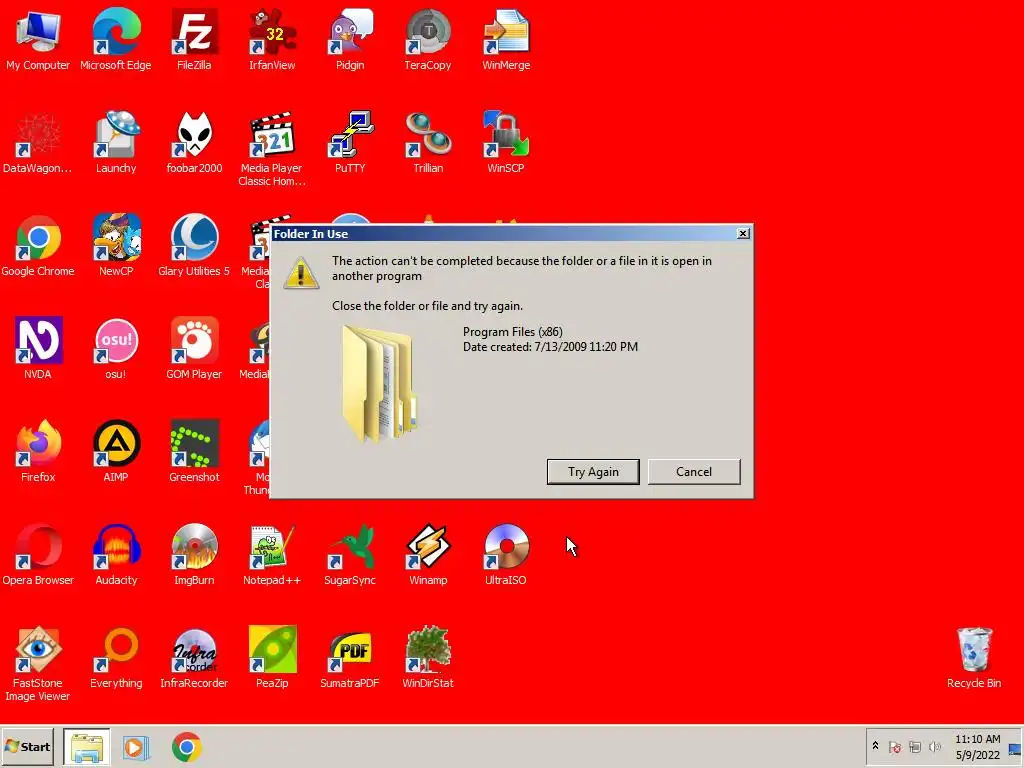Image resolution: width=1024 pixels, height=768 pixels.
Task: Click the Show Desktop button
Action: coord(1016,747)
